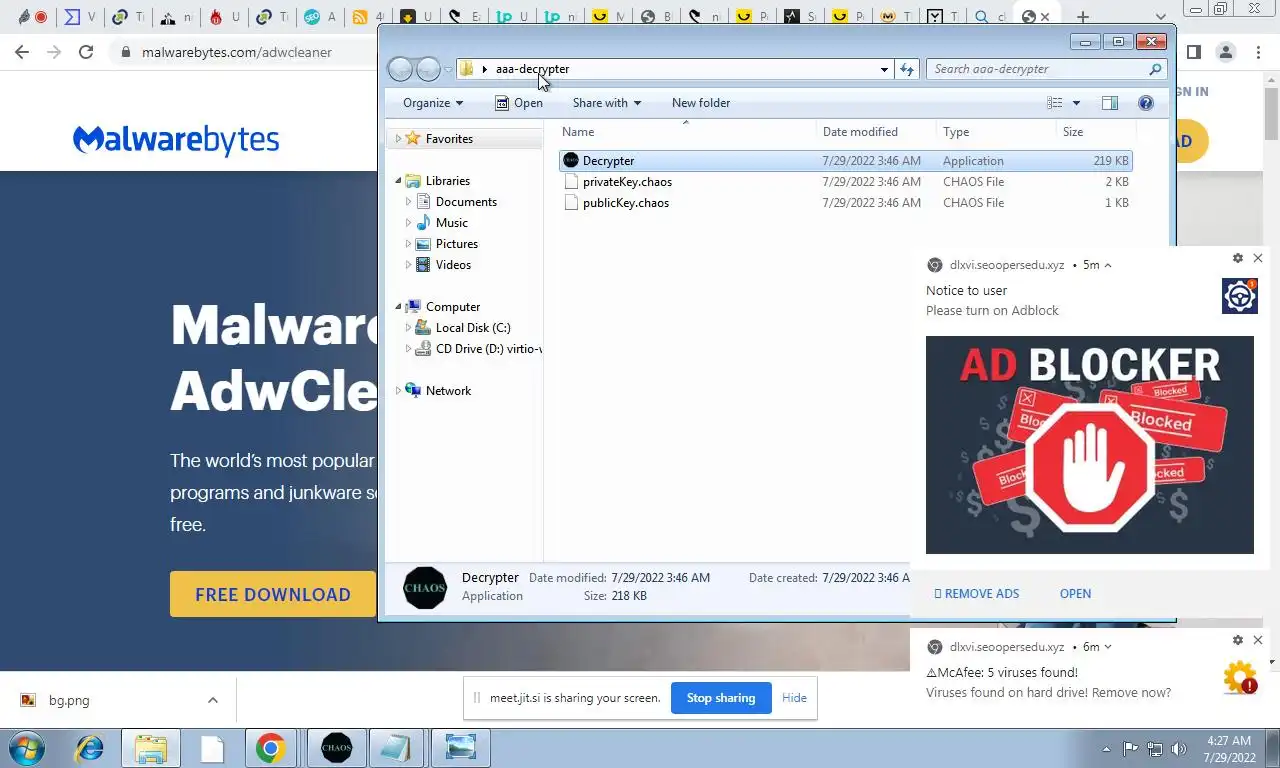Expand the Favorites tree node

point(398,139)
